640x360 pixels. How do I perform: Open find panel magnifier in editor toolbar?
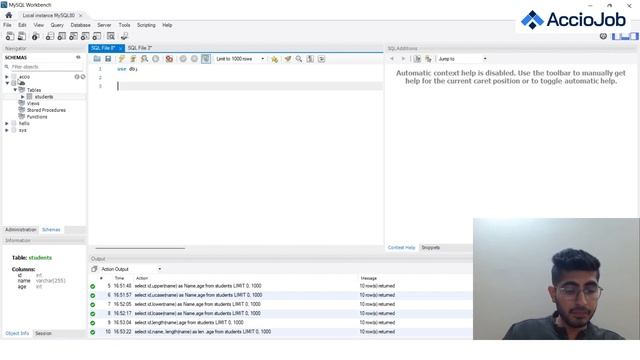pos(299,59)
